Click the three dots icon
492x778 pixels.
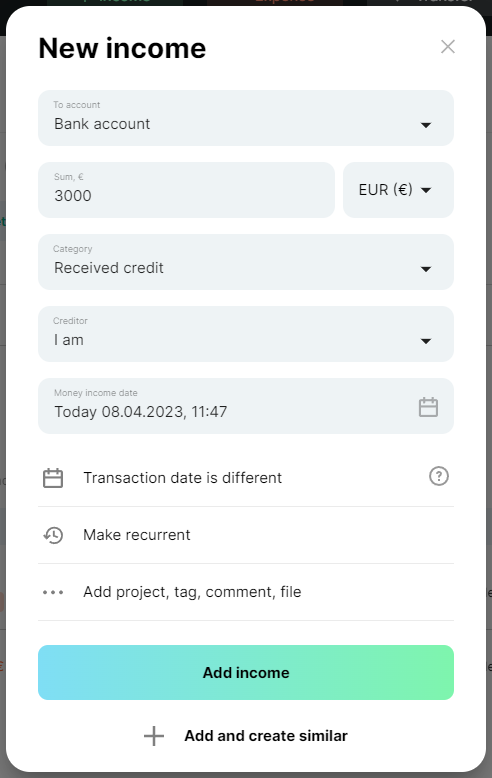(53, 592)
